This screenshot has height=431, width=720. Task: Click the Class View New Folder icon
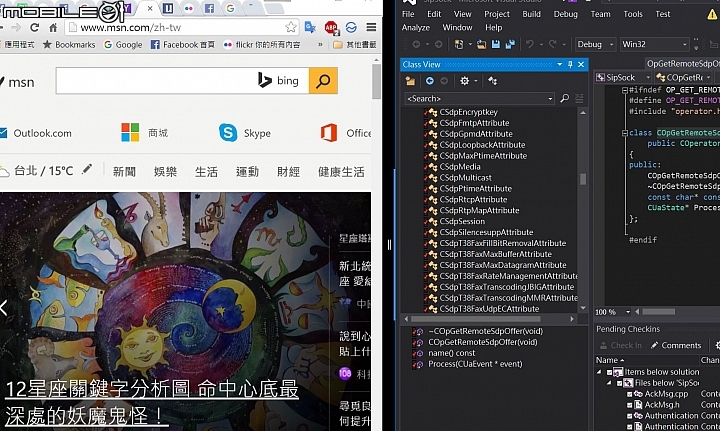[x=410, y=81]
